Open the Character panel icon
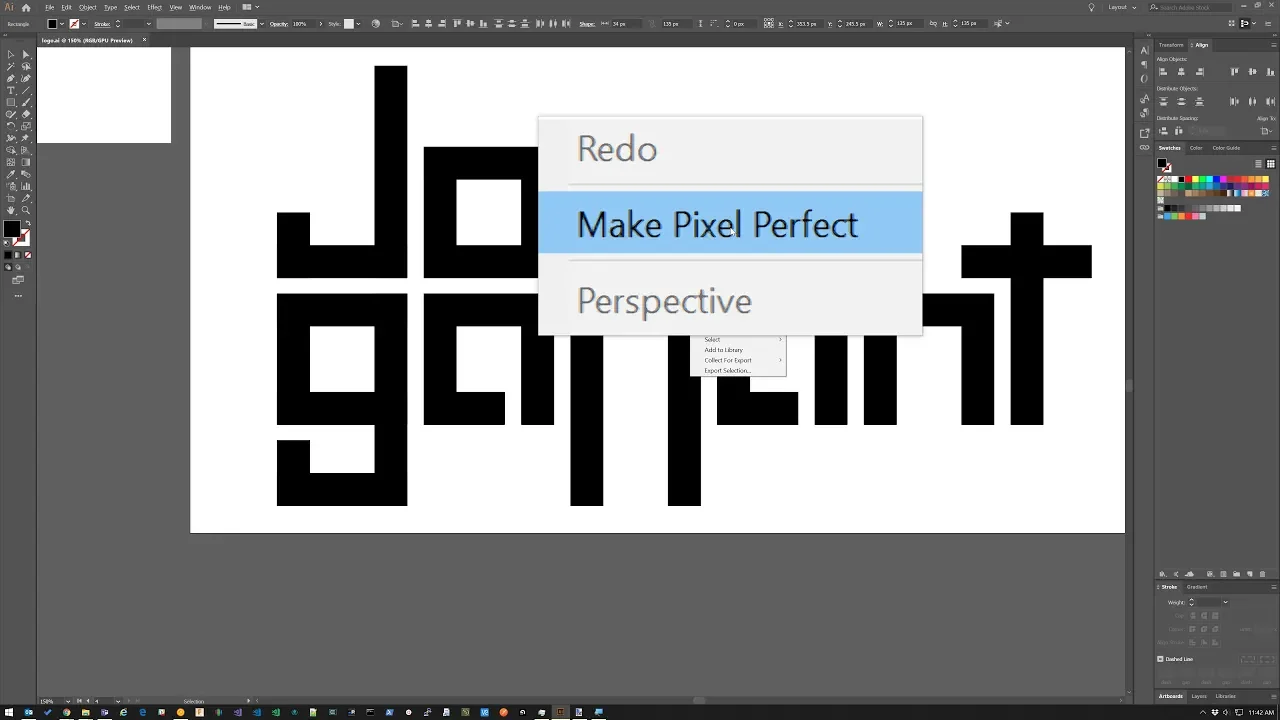1280x720 pixels. click(x=1145, y=50)
